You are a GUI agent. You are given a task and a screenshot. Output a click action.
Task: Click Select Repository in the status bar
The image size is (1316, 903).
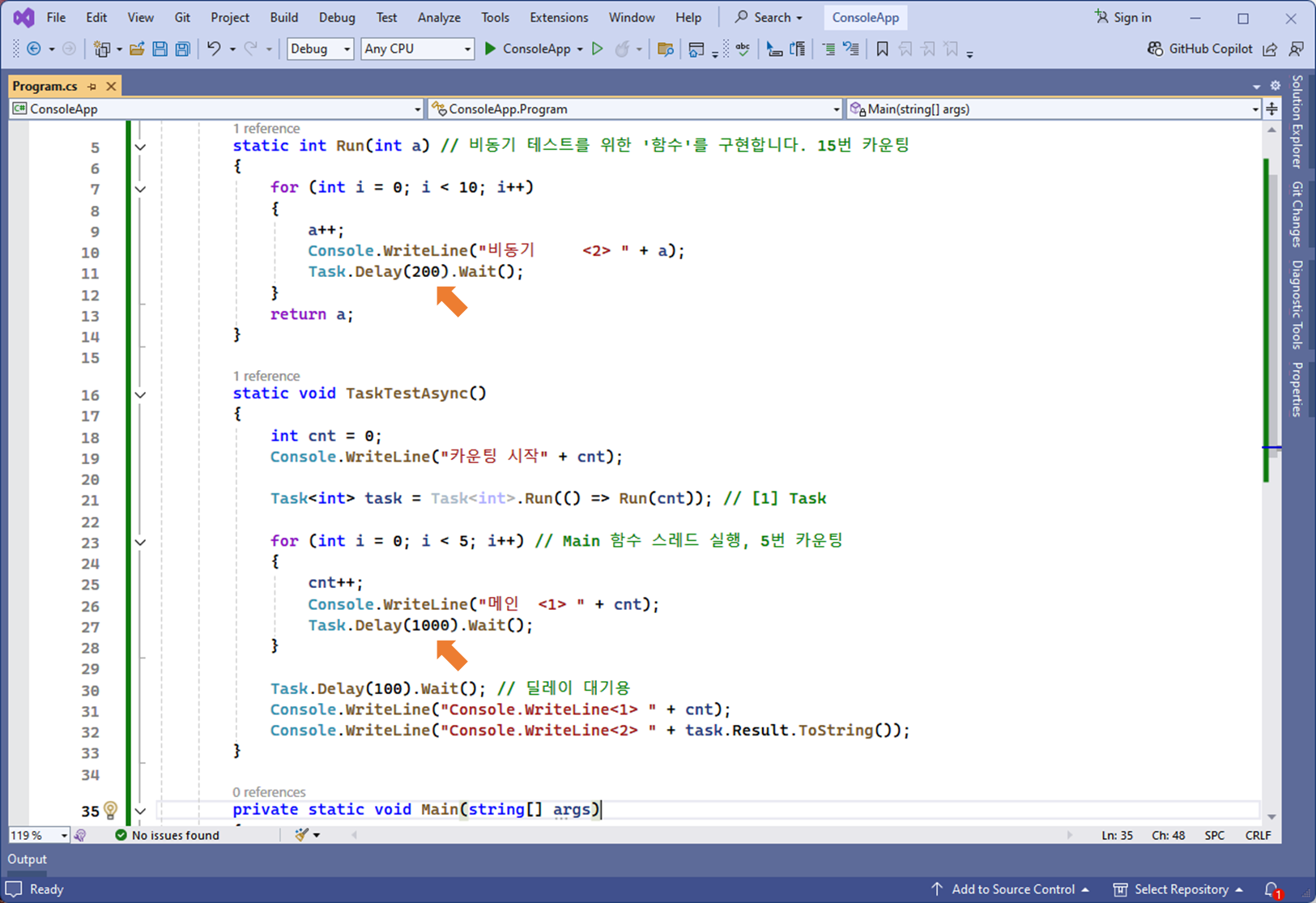click(x=1178, y=889)
